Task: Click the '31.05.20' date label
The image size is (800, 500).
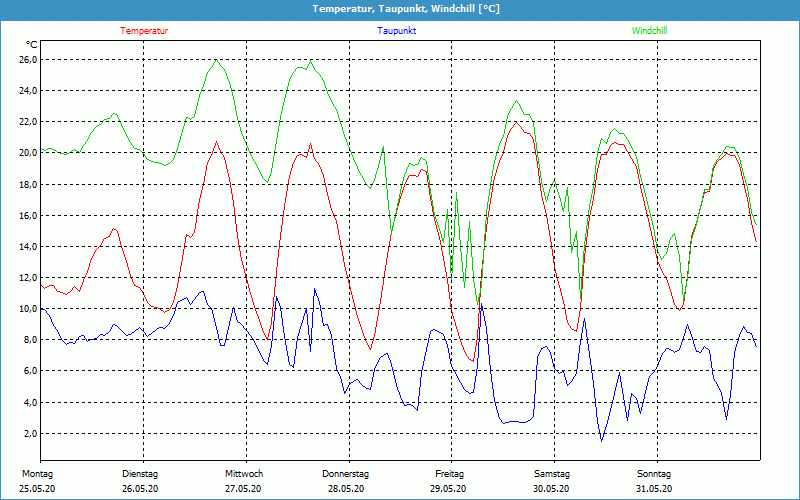Action: coord(654,489)
